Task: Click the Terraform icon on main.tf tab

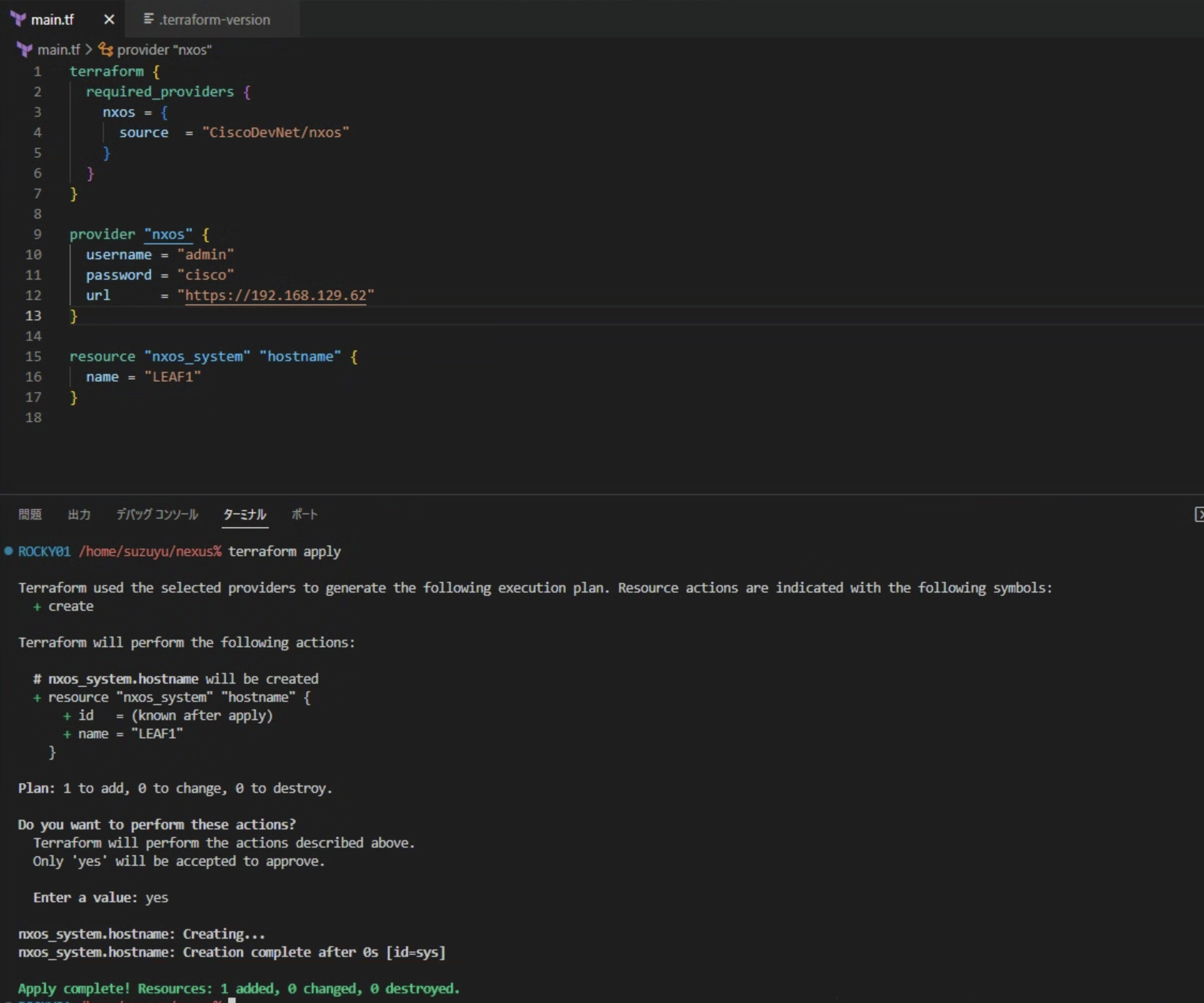Action: click(18, 19)
